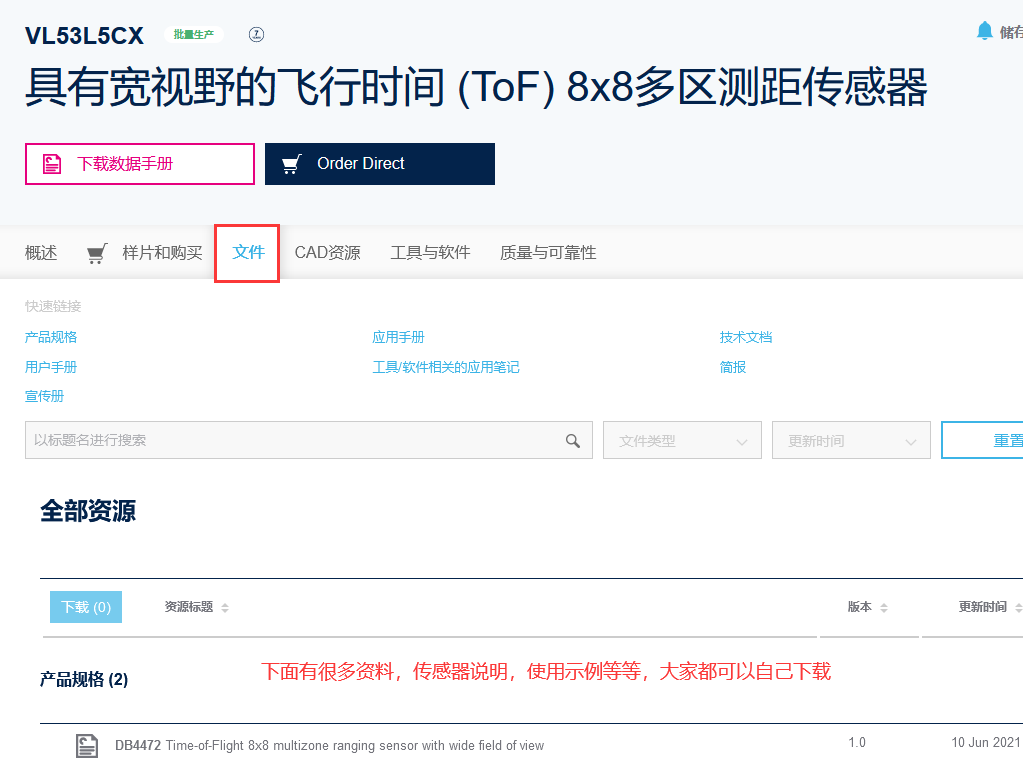Click the 下载数据手册 button

(139, 163)
